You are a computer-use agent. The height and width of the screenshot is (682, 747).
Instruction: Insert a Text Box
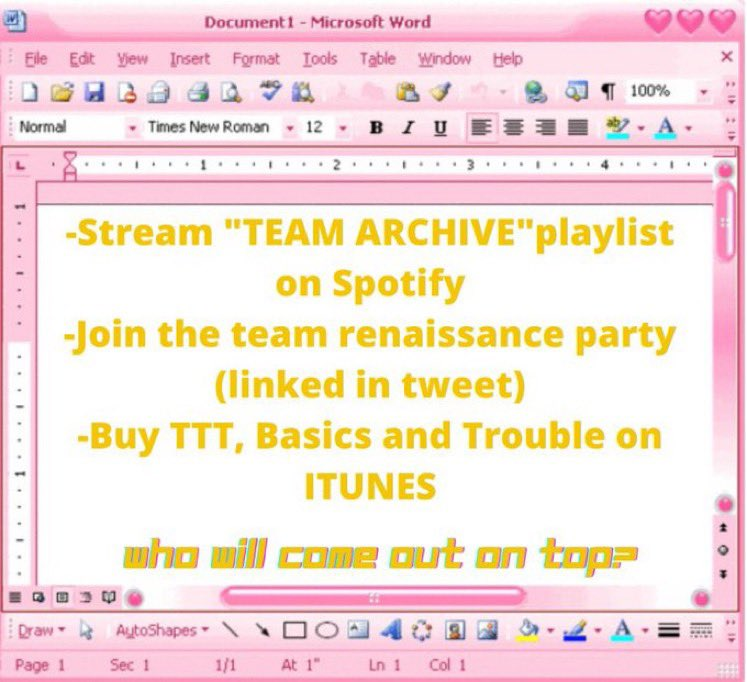358,630
